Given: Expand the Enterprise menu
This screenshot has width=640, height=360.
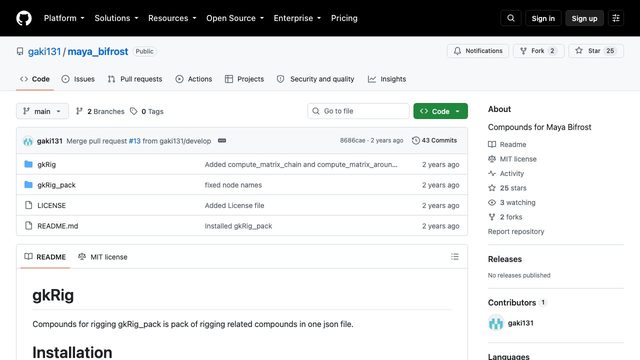Looking at the screenshot, I should tap(297, 18).
